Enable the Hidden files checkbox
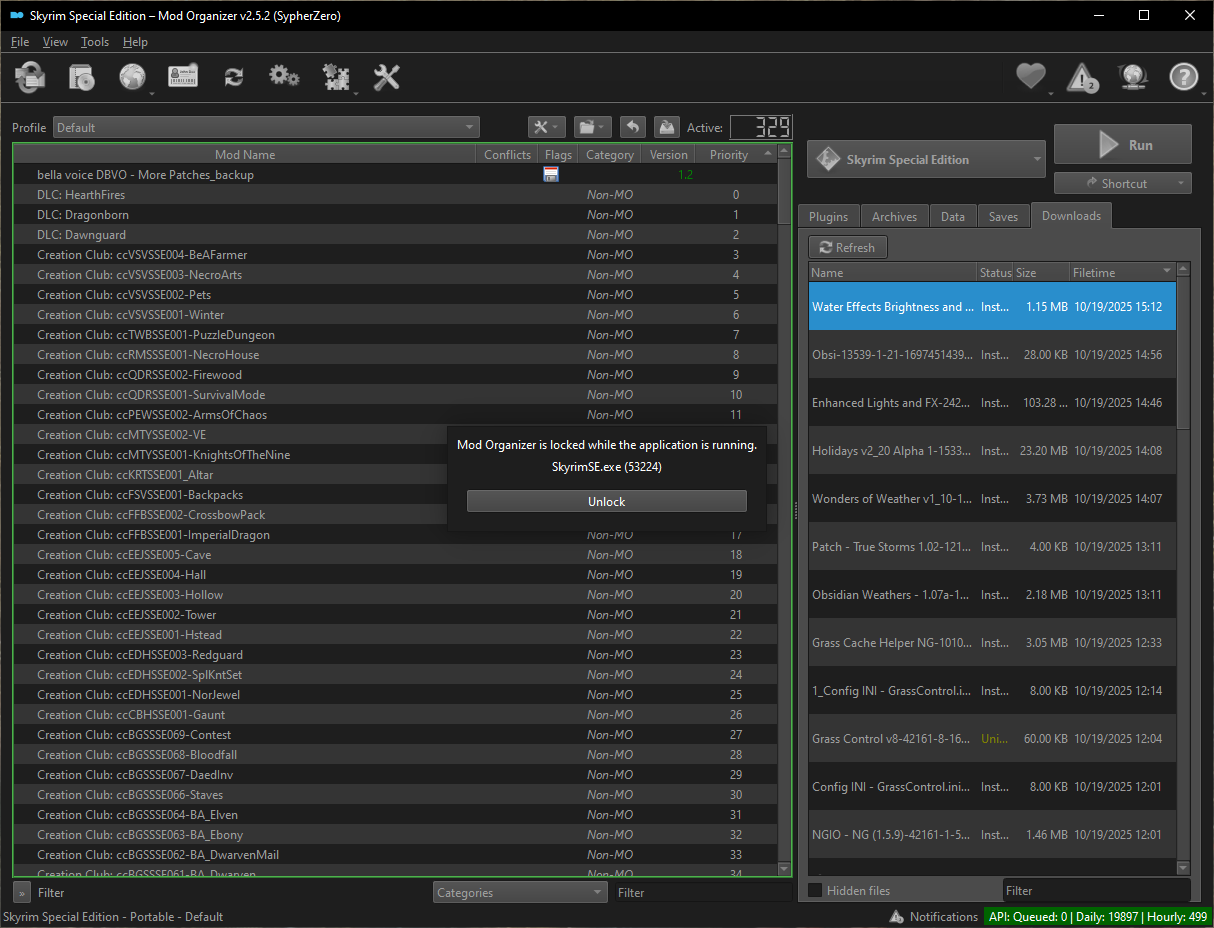Image resolution: width=1214 pixels, height=928 pixels. tap(816, 890)
